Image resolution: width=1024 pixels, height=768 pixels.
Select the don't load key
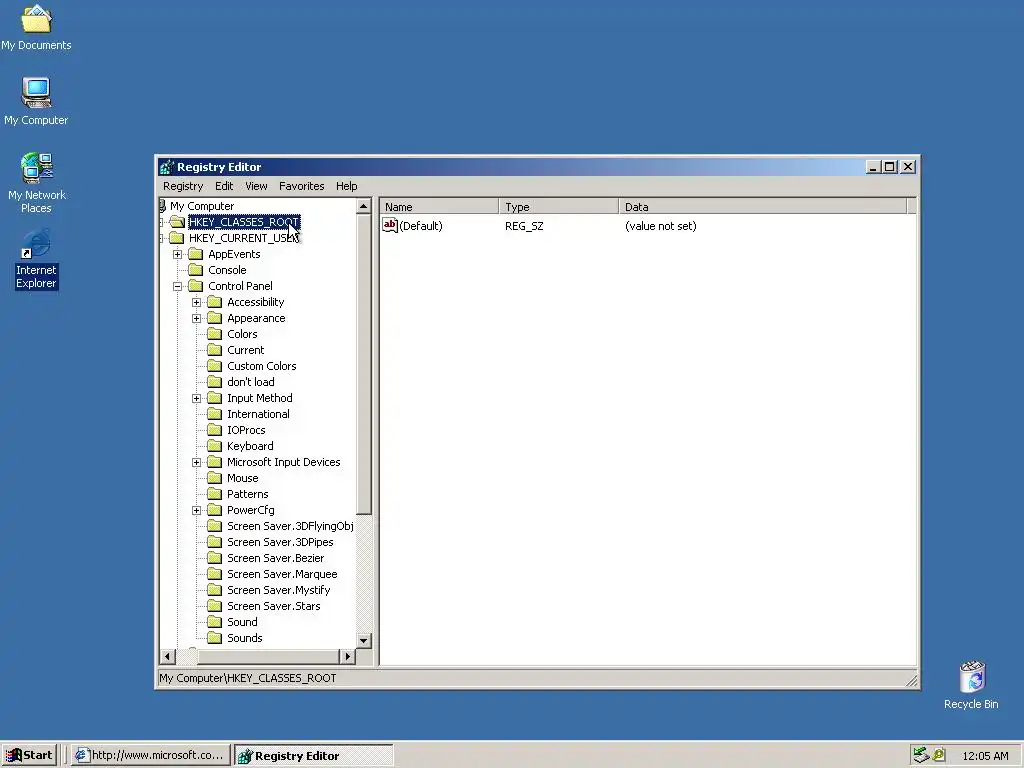251,382
